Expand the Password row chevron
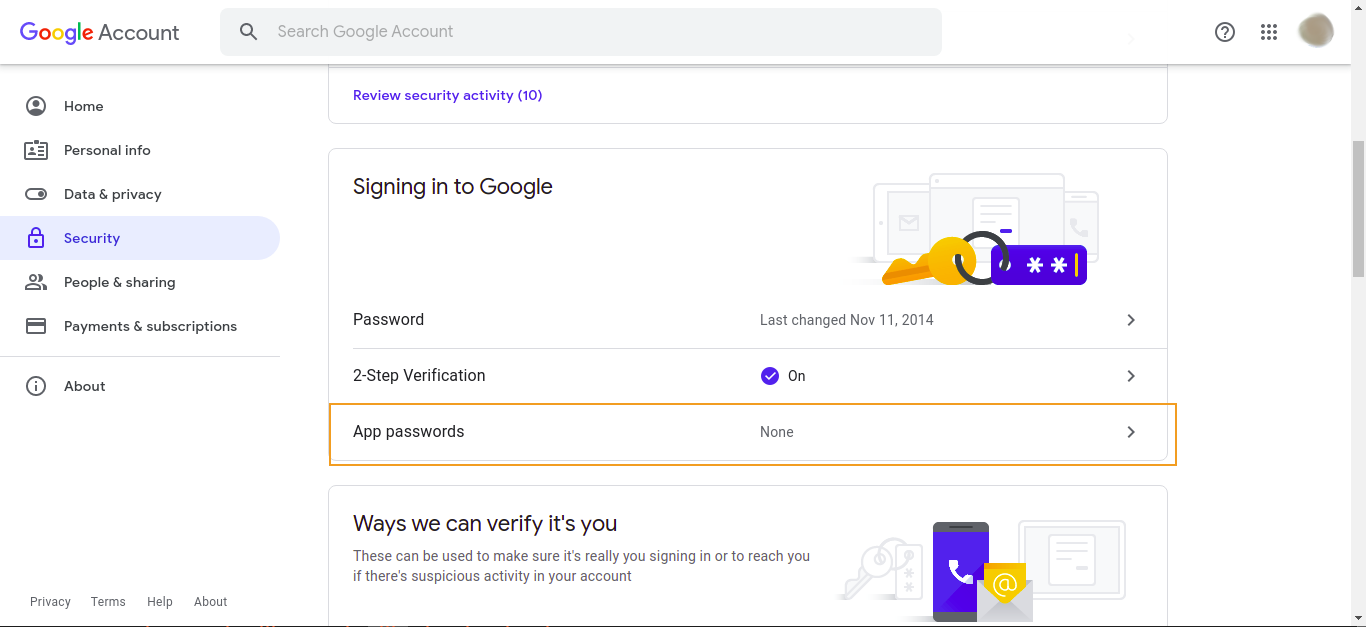 (1131, 320)
